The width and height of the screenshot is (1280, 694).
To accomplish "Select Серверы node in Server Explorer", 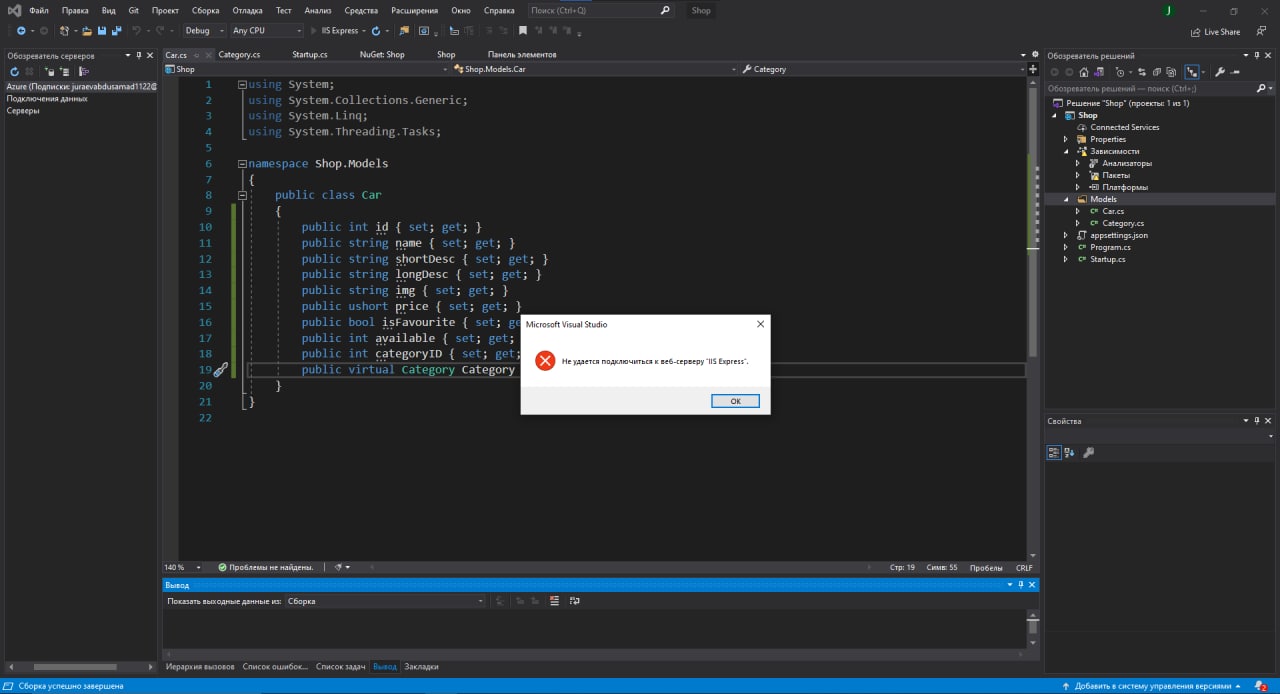I will pos(23,111).
